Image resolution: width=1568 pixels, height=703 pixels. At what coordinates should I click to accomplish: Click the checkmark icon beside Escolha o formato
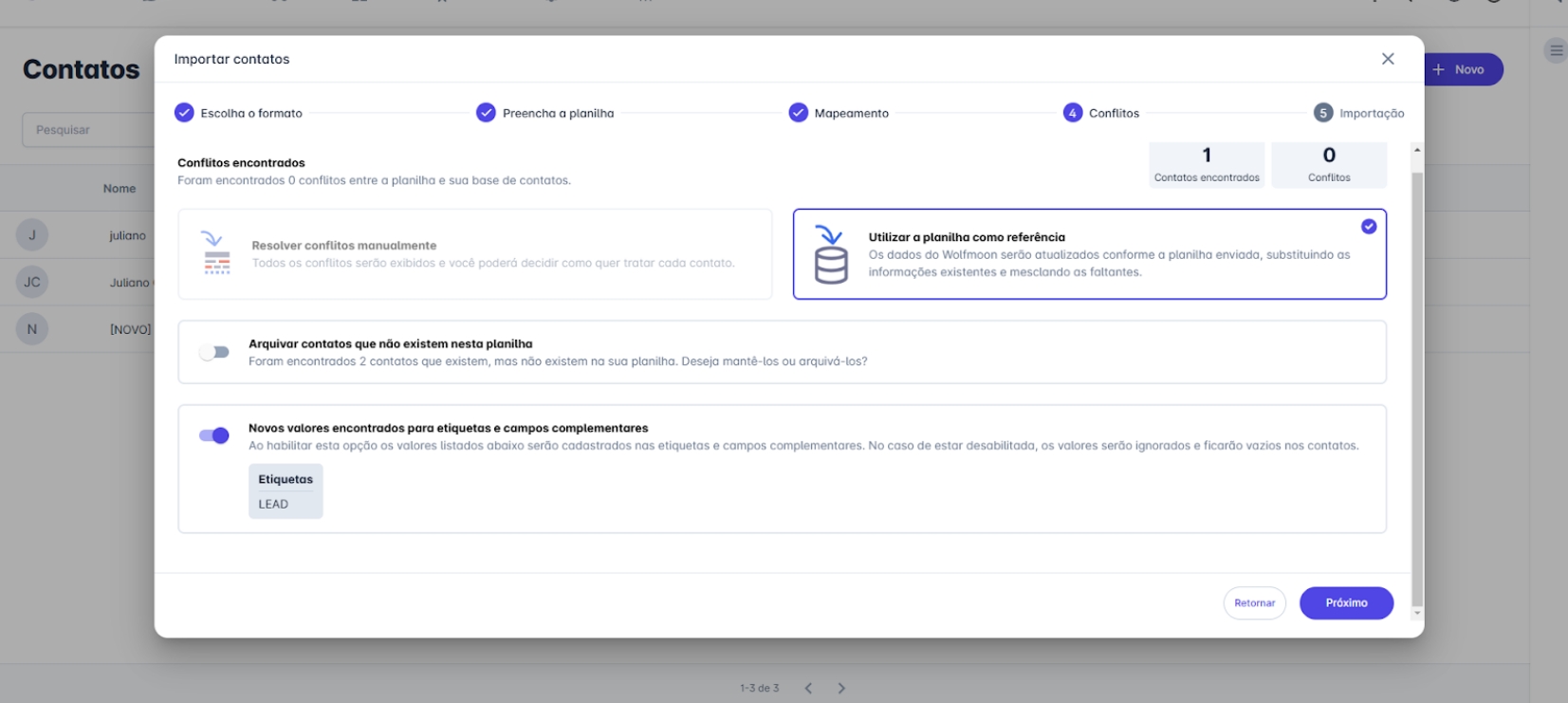click(x=184, y=113)
